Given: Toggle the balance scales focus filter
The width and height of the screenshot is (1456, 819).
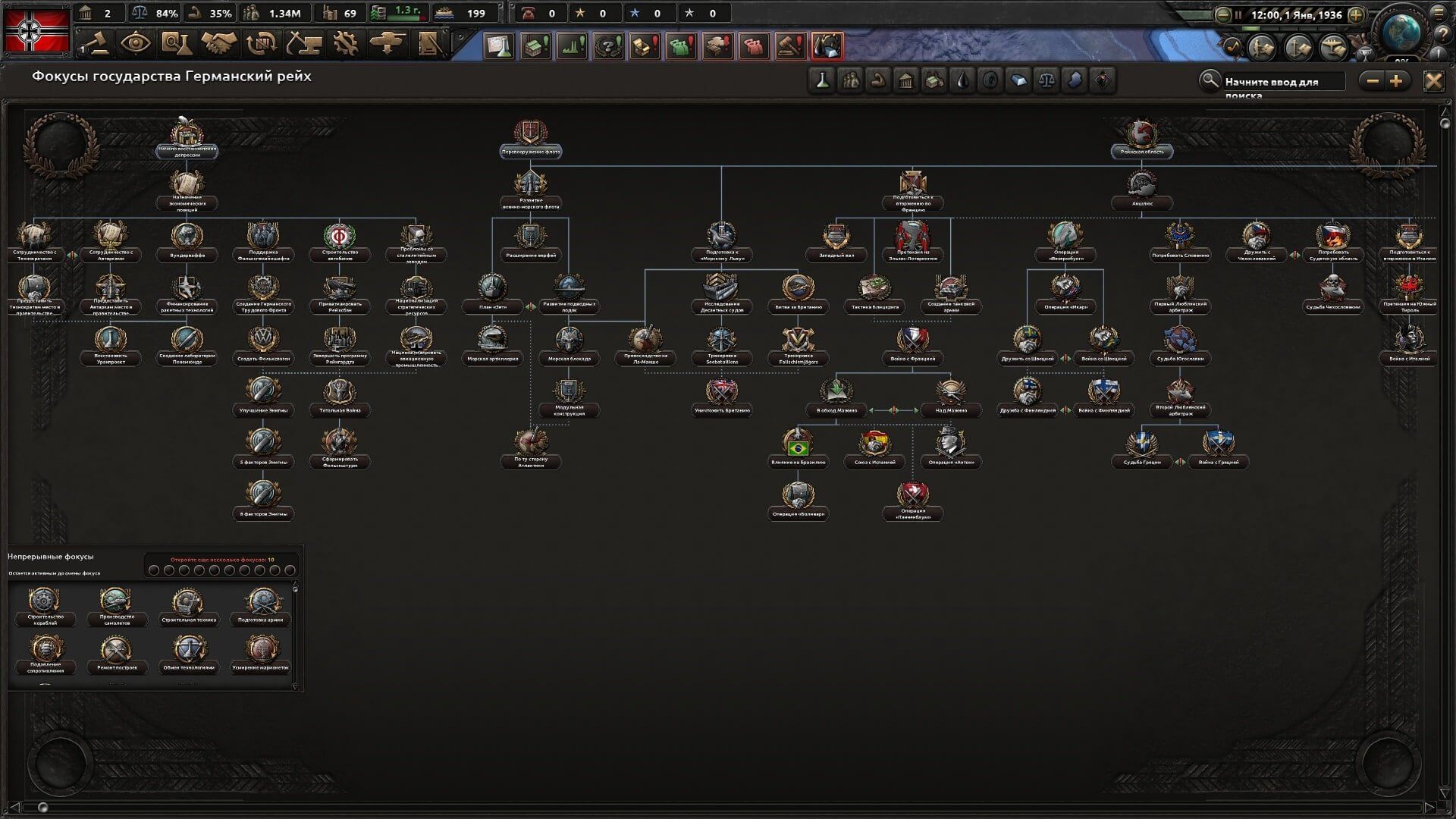Looking at the screenshot, I should [x=1047, y=80].
